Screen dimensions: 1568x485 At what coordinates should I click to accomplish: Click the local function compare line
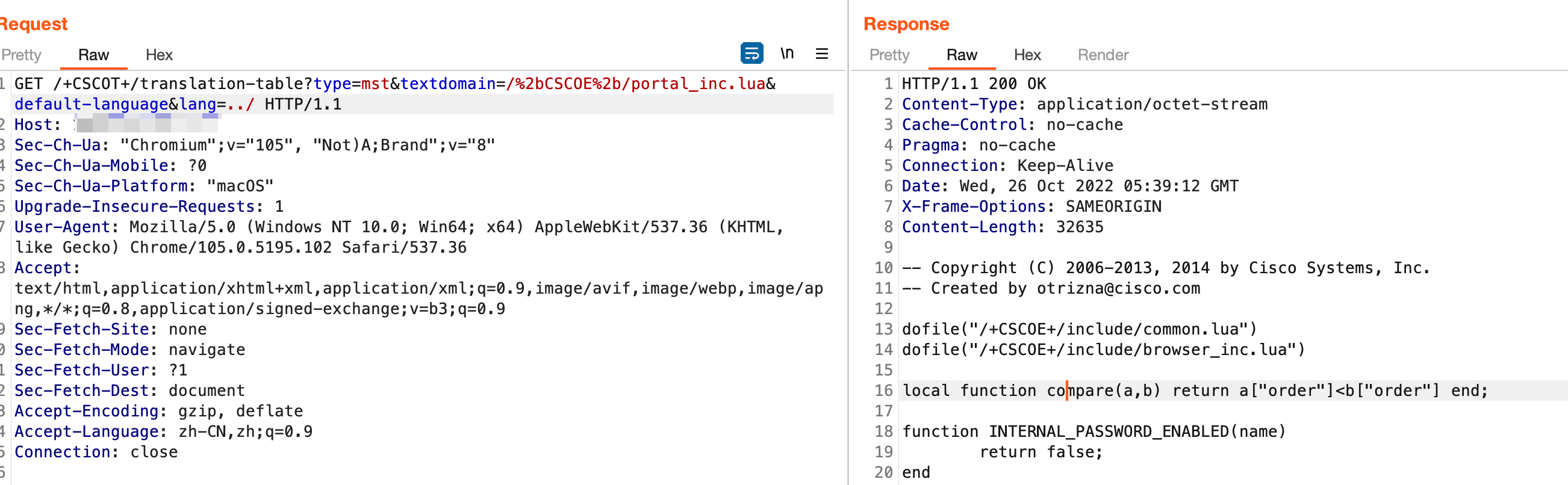click(x=1193, y=391)
